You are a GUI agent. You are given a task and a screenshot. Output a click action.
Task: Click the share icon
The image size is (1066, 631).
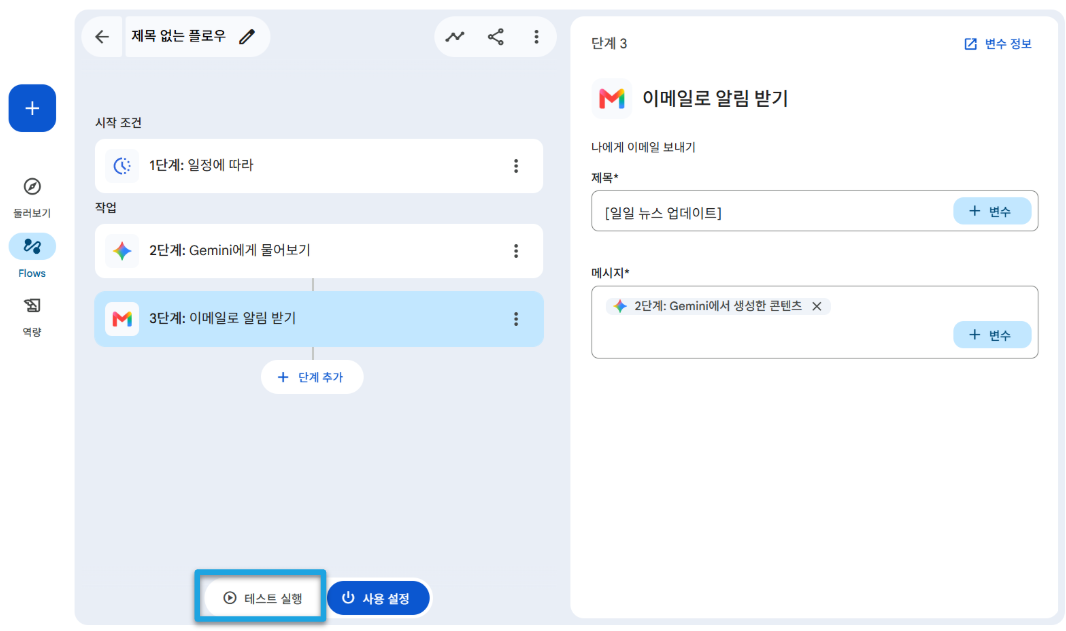[x=496, y=37]
